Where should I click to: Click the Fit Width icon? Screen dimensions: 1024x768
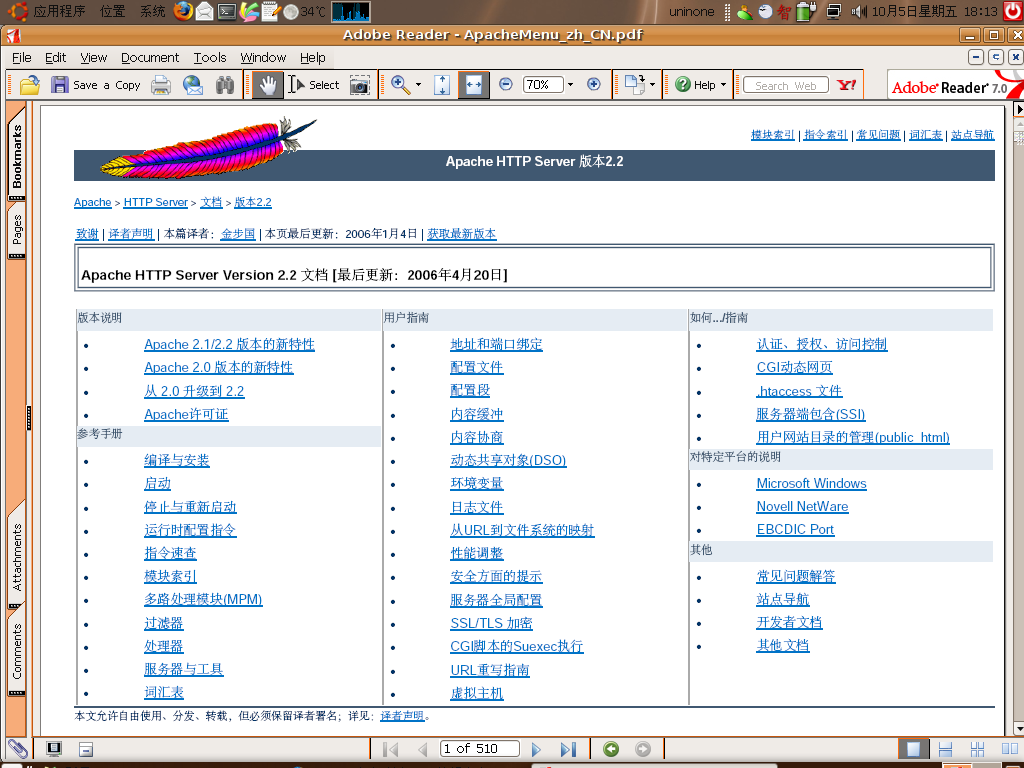[474, 85]
